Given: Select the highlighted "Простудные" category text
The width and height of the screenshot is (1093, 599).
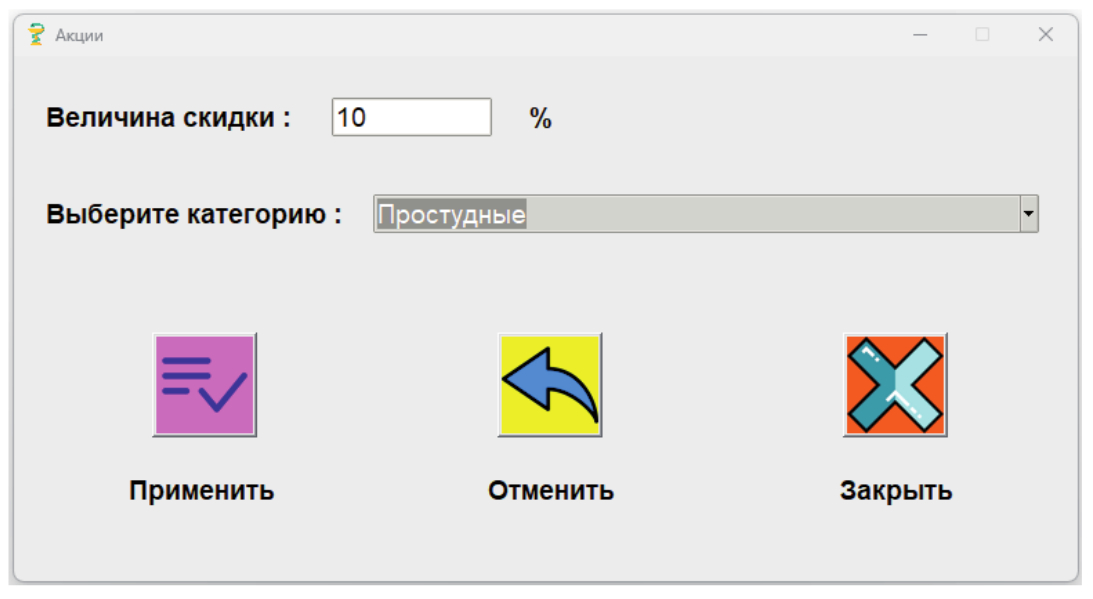Looking at the screenshot, I should coord(452,214).
